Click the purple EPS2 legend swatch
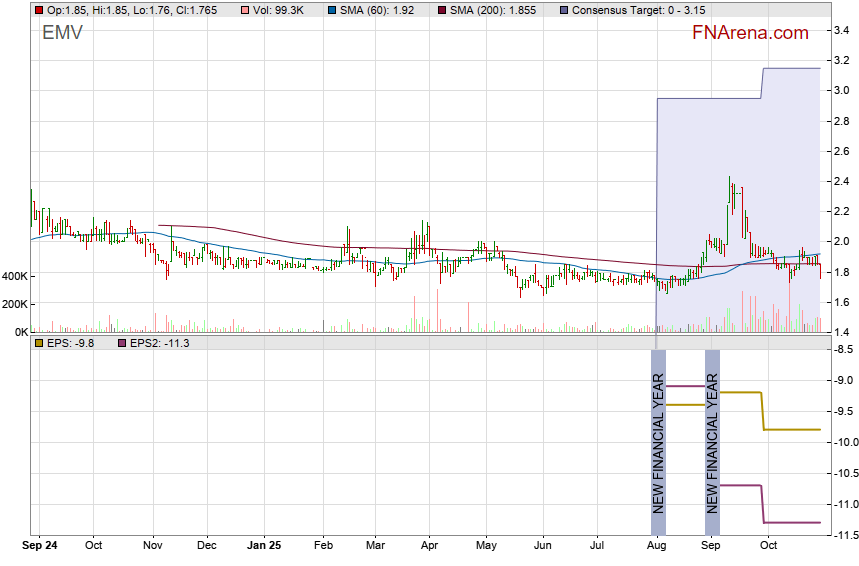859x566 pixels. (x=123, y=343)
